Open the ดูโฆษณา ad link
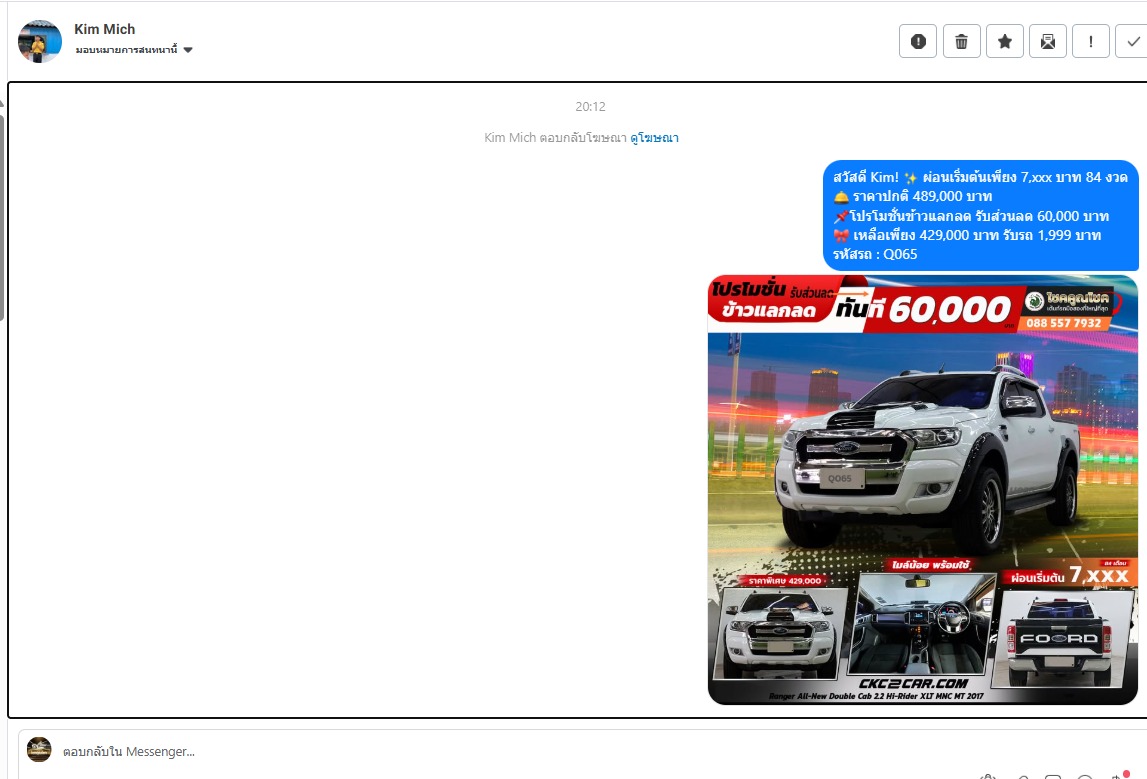Image resolution: width=1147 pixels, height=779 pixels. [654, 138]
